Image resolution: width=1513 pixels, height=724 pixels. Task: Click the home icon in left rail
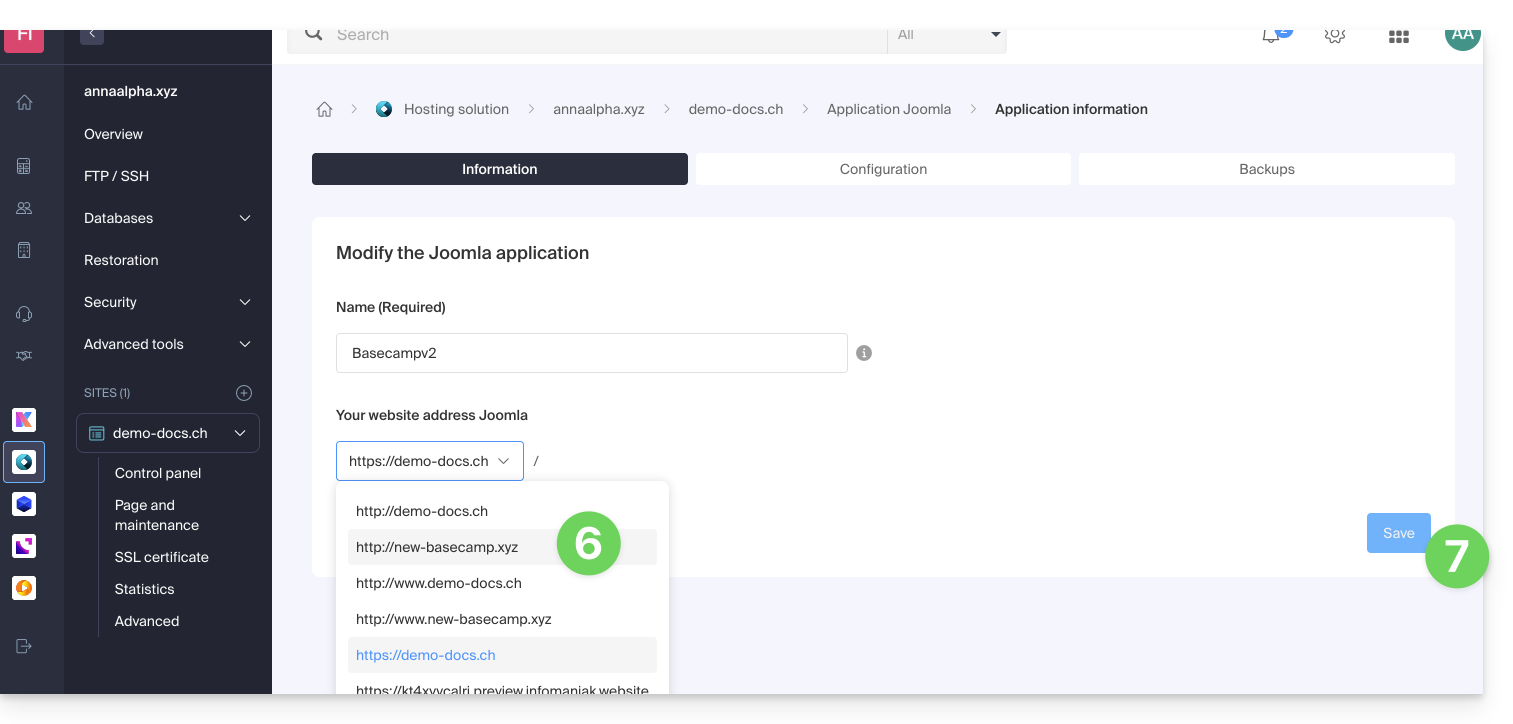coord(24,102)
